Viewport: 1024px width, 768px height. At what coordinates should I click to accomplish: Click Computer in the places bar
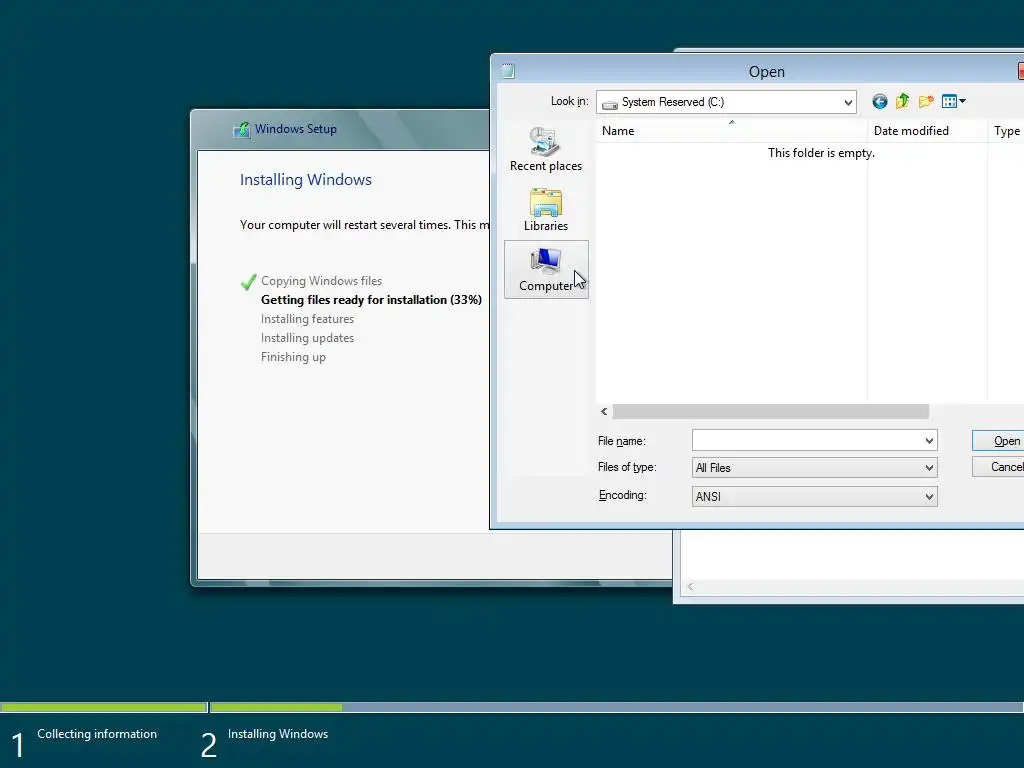point(546,270)
